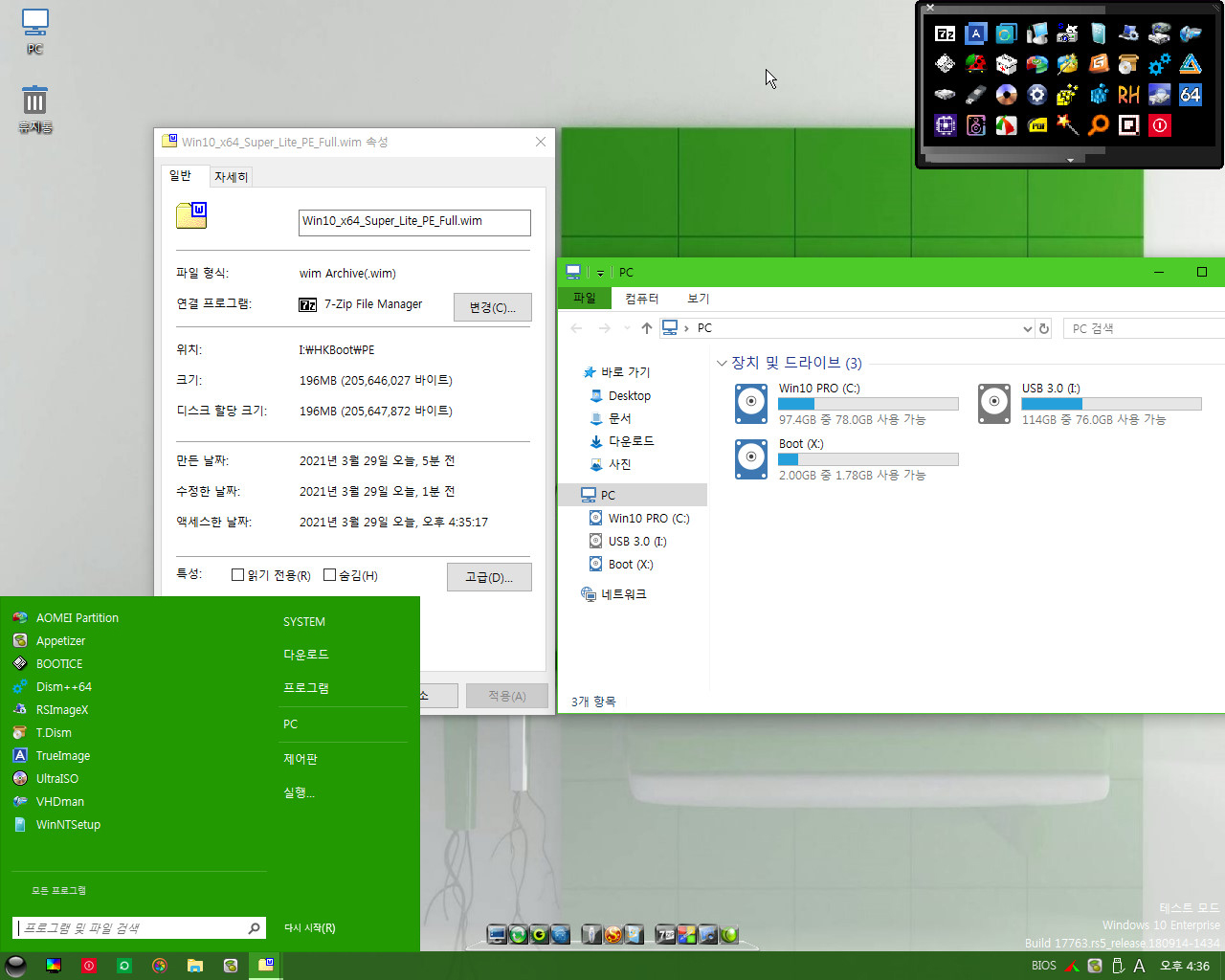Open the purple CPU chip icon in launcher

945,125
